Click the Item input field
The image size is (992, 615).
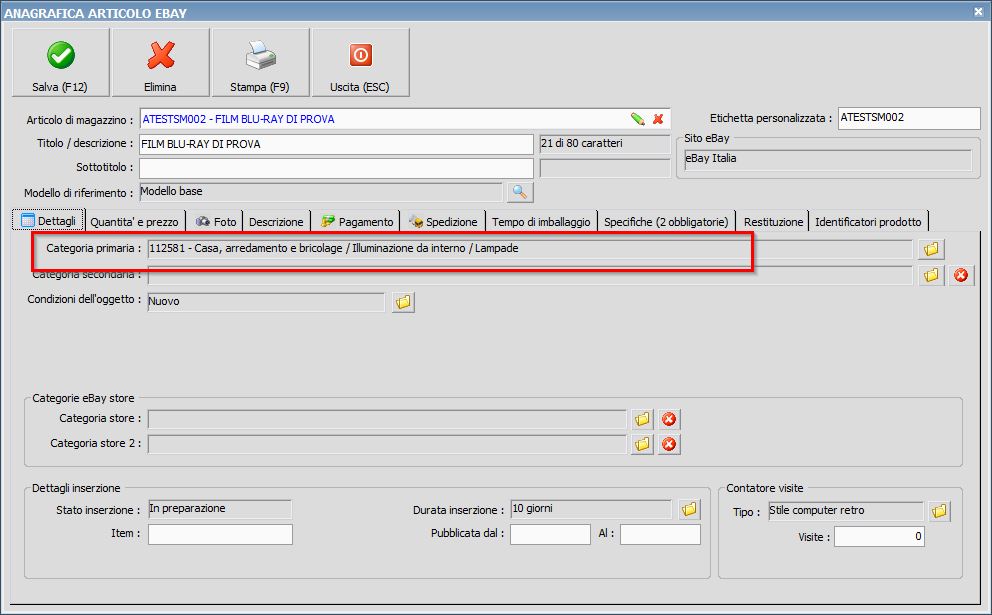pos(220,534)
